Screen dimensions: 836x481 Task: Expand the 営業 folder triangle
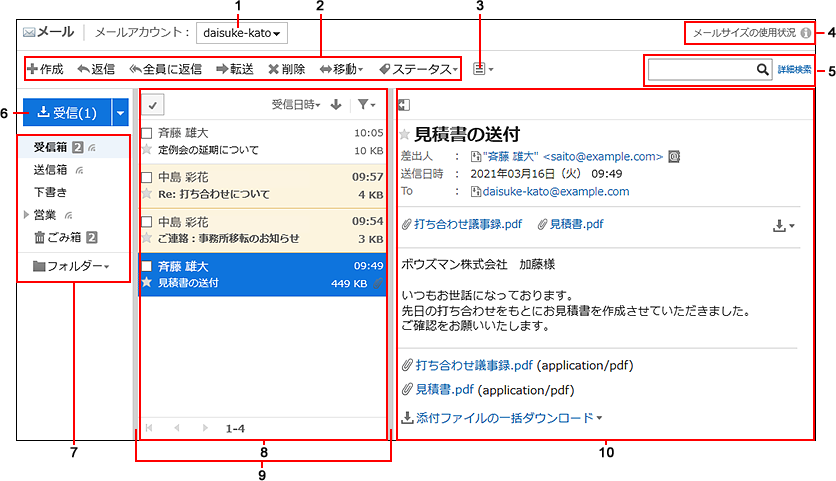coord(26,215)
